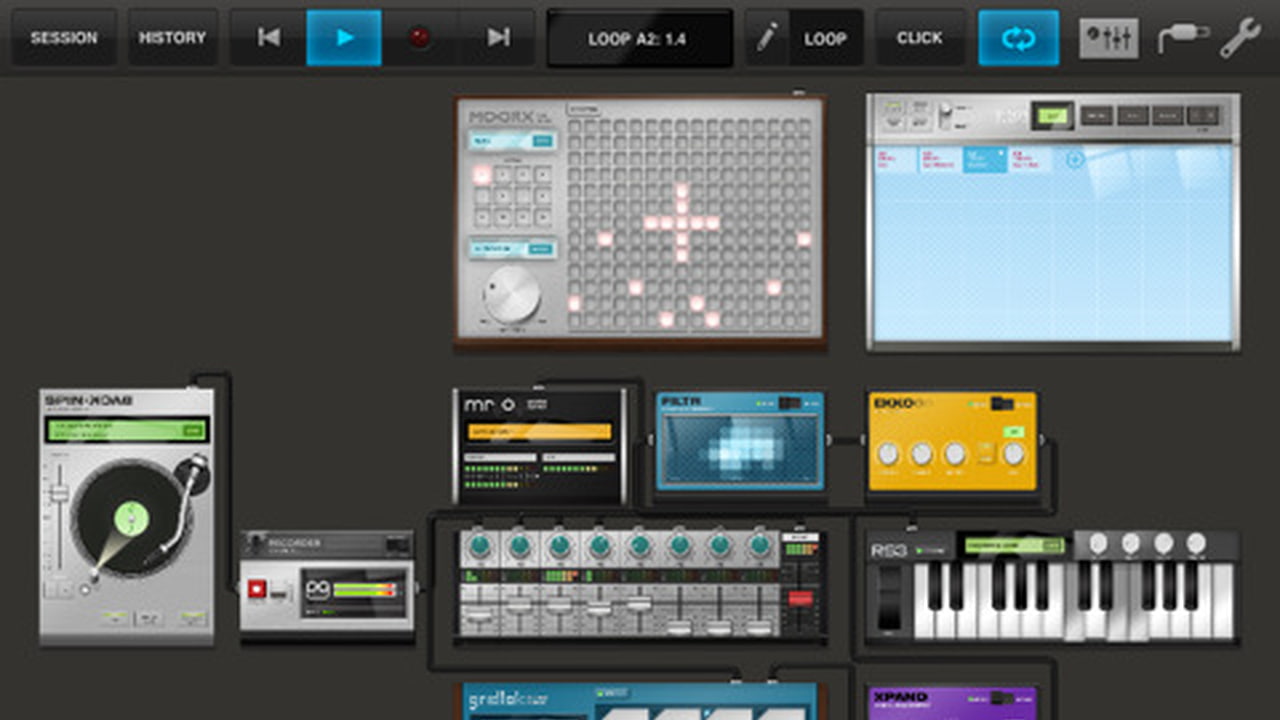Select the highlighted blue slot on the touchpad

pyautogui.click(x=985, y=160)
